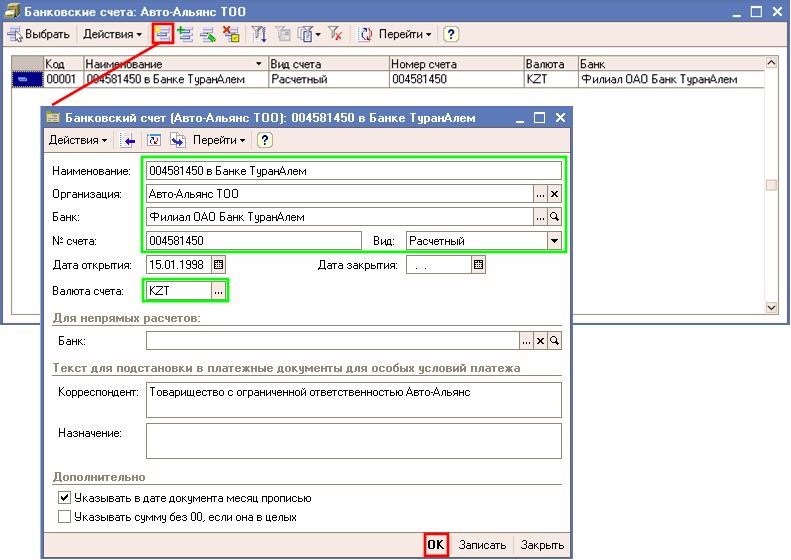
Task: Click the help icon in account dialog toolbar
Action: (x=266, y=140)
